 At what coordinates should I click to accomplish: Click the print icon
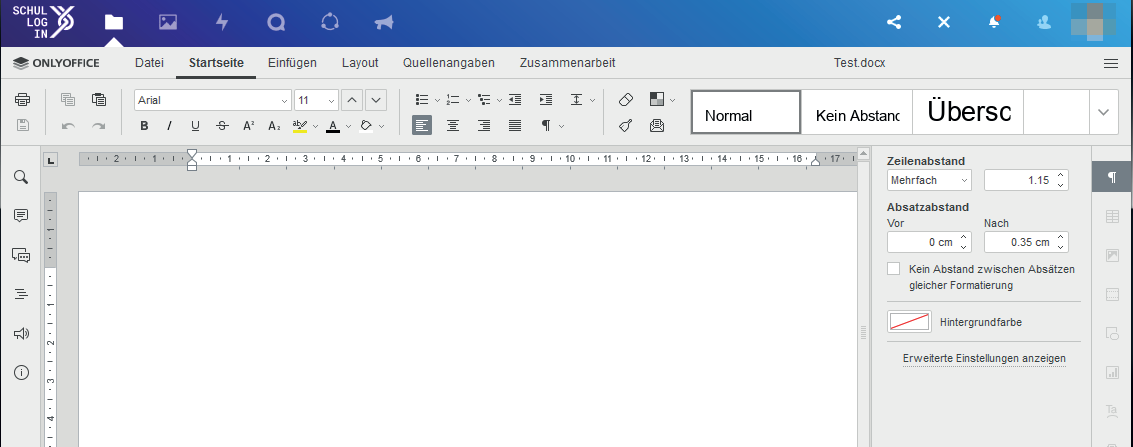[x=22, y=100]
